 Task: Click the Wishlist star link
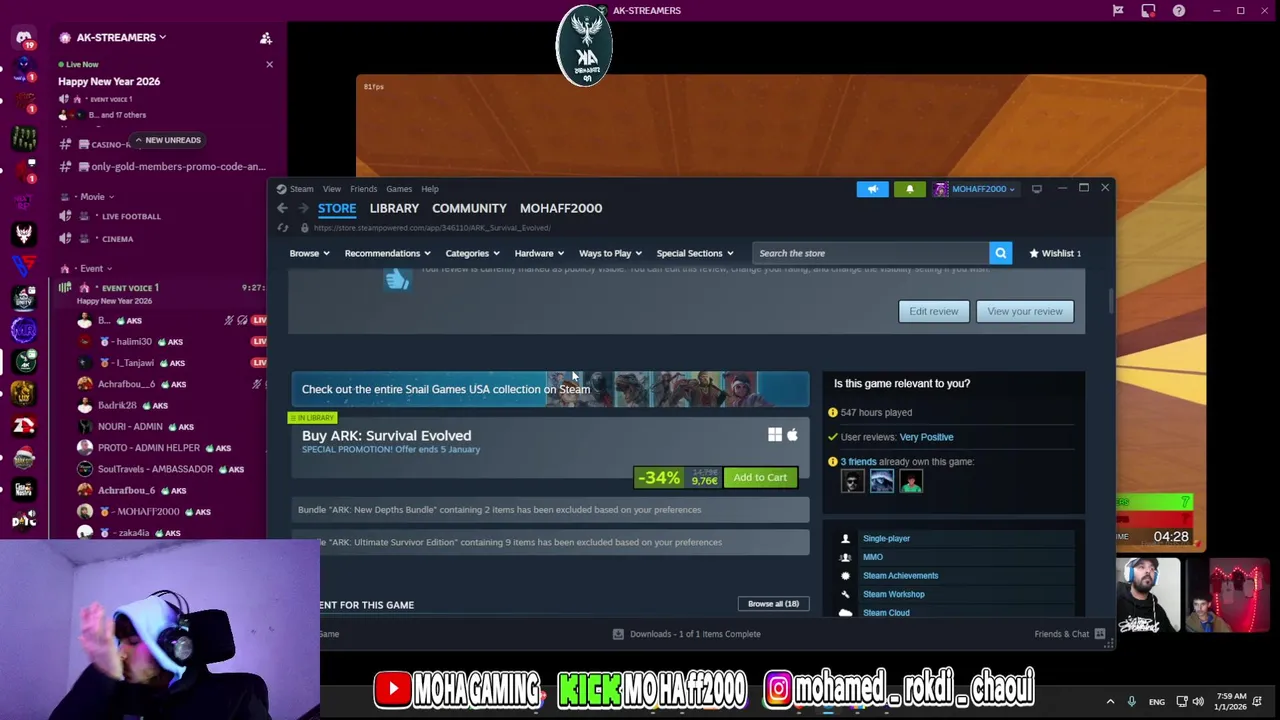(1055, 253)
